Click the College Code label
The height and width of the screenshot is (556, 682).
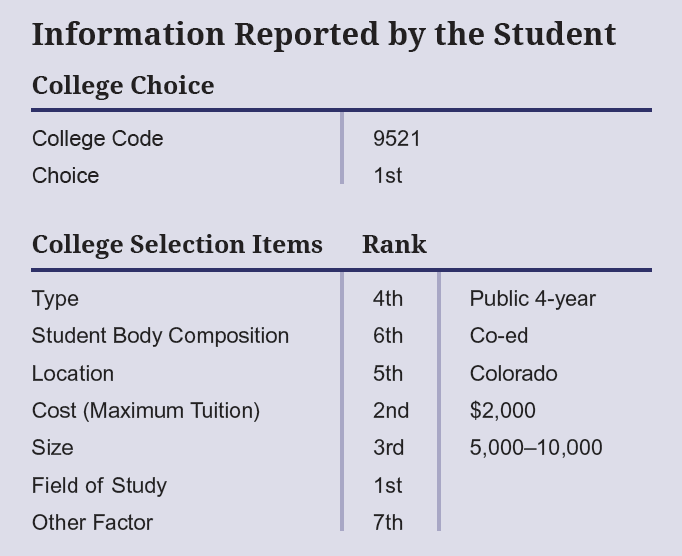point(97,139)
